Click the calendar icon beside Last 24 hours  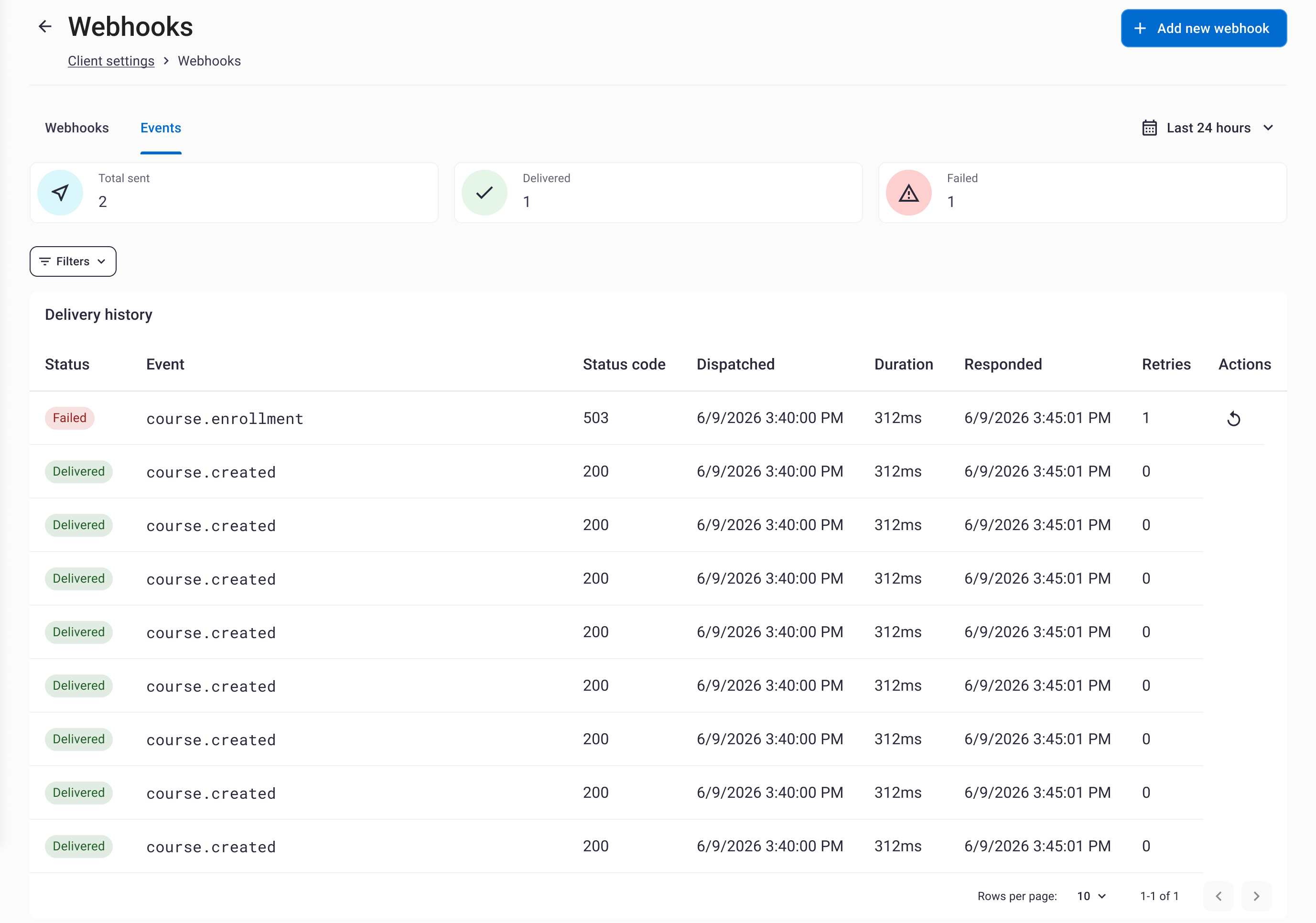coord(1149,128)
